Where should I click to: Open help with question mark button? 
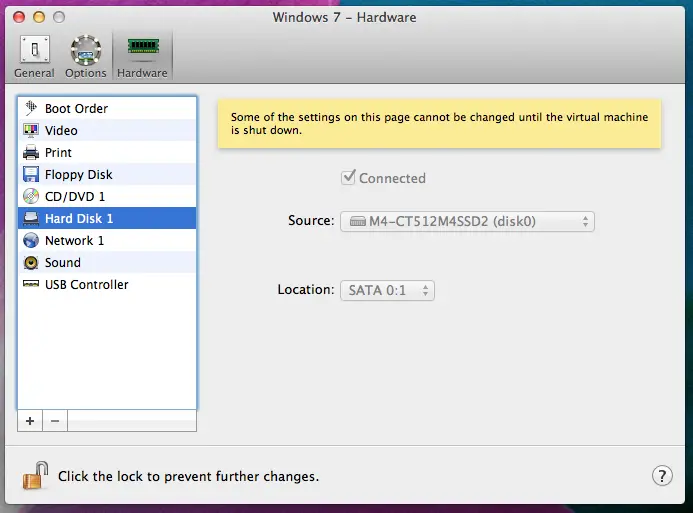[x=661, y=475]
